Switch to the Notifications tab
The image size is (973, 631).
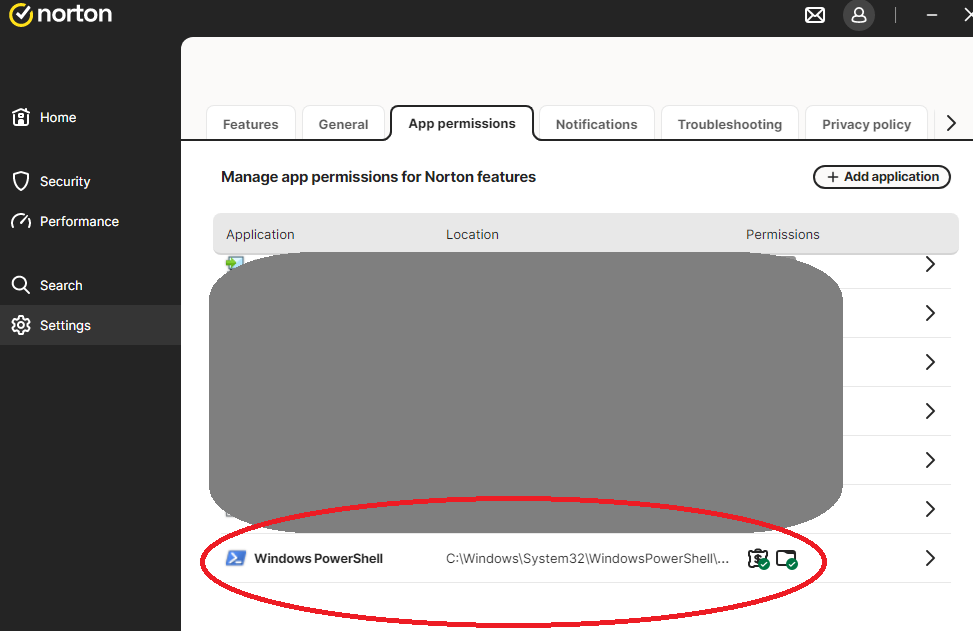(596, 123)
